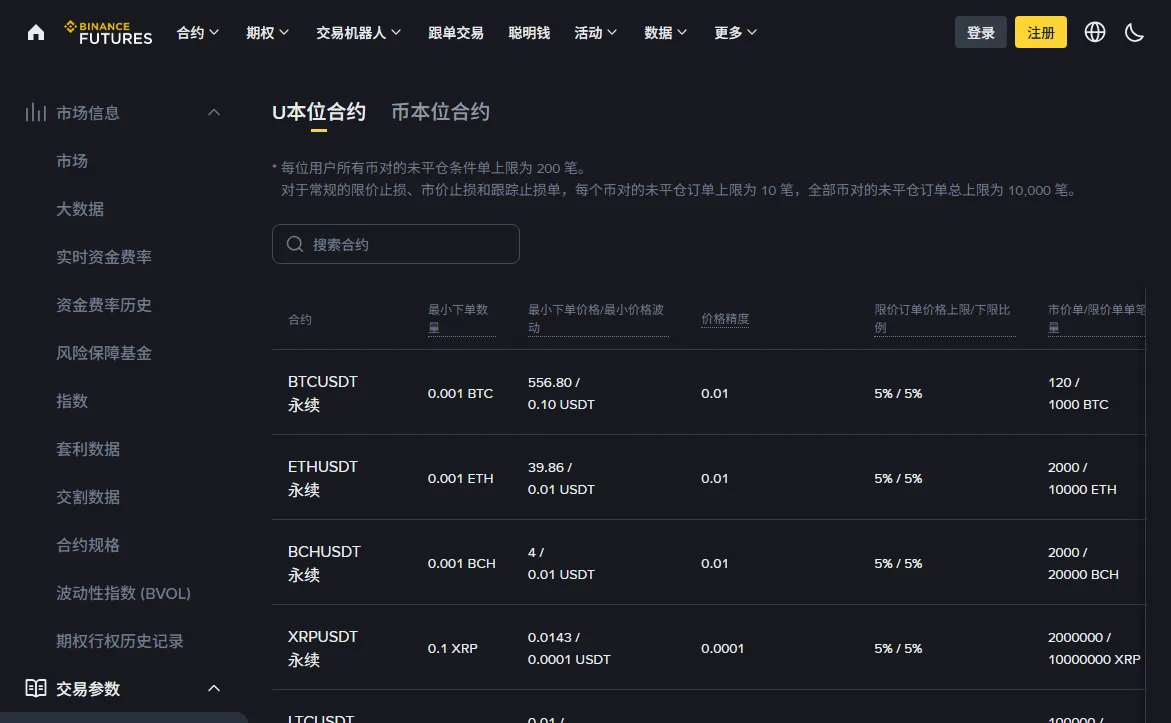This screenshot has height=723, width=1171.
Task: Open 合约规格 in the sidebar
Action: (88, 544)
